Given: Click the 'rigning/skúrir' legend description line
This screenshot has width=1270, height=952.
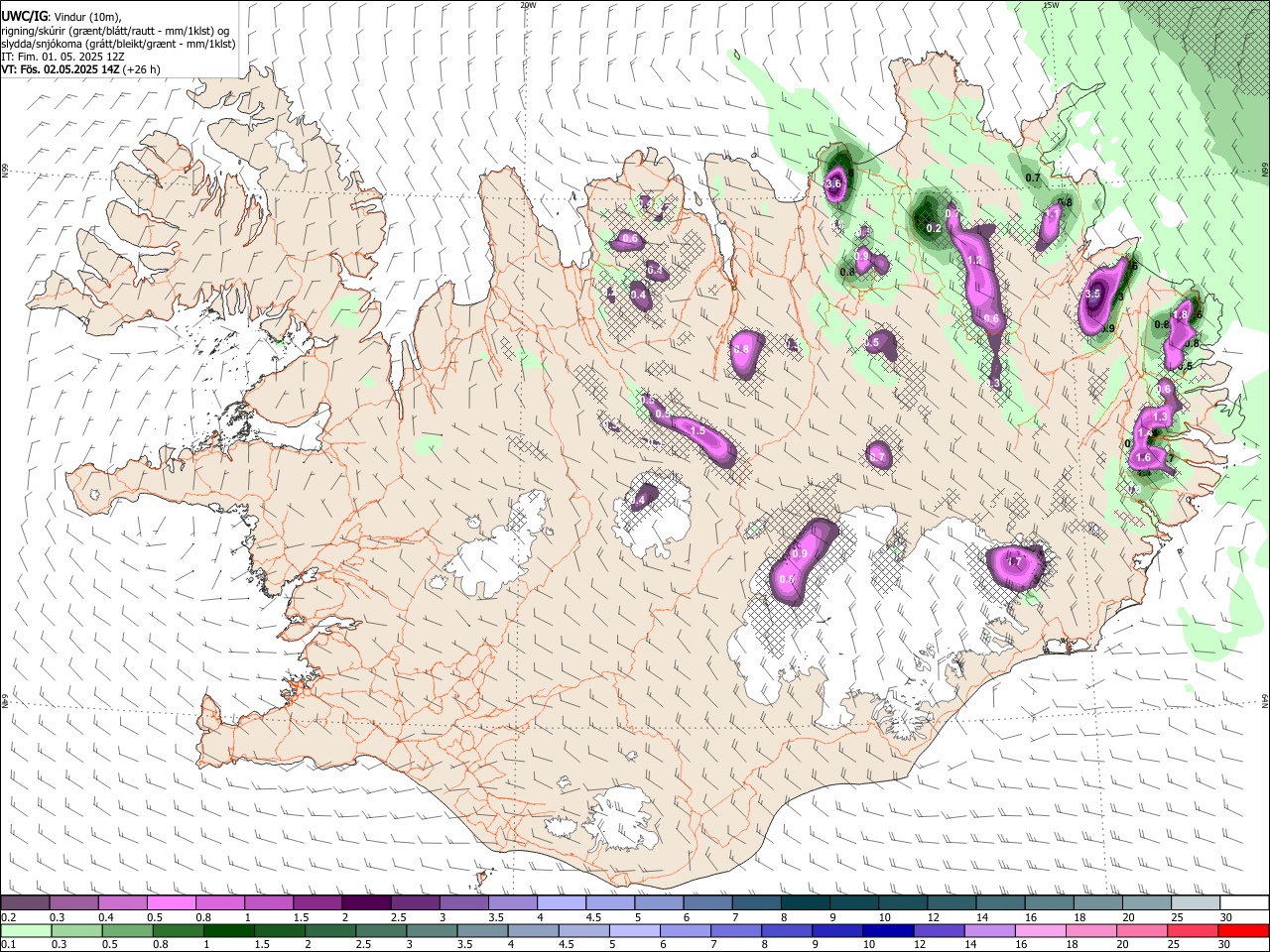Looking at the screenshot, I should [116, 31].
